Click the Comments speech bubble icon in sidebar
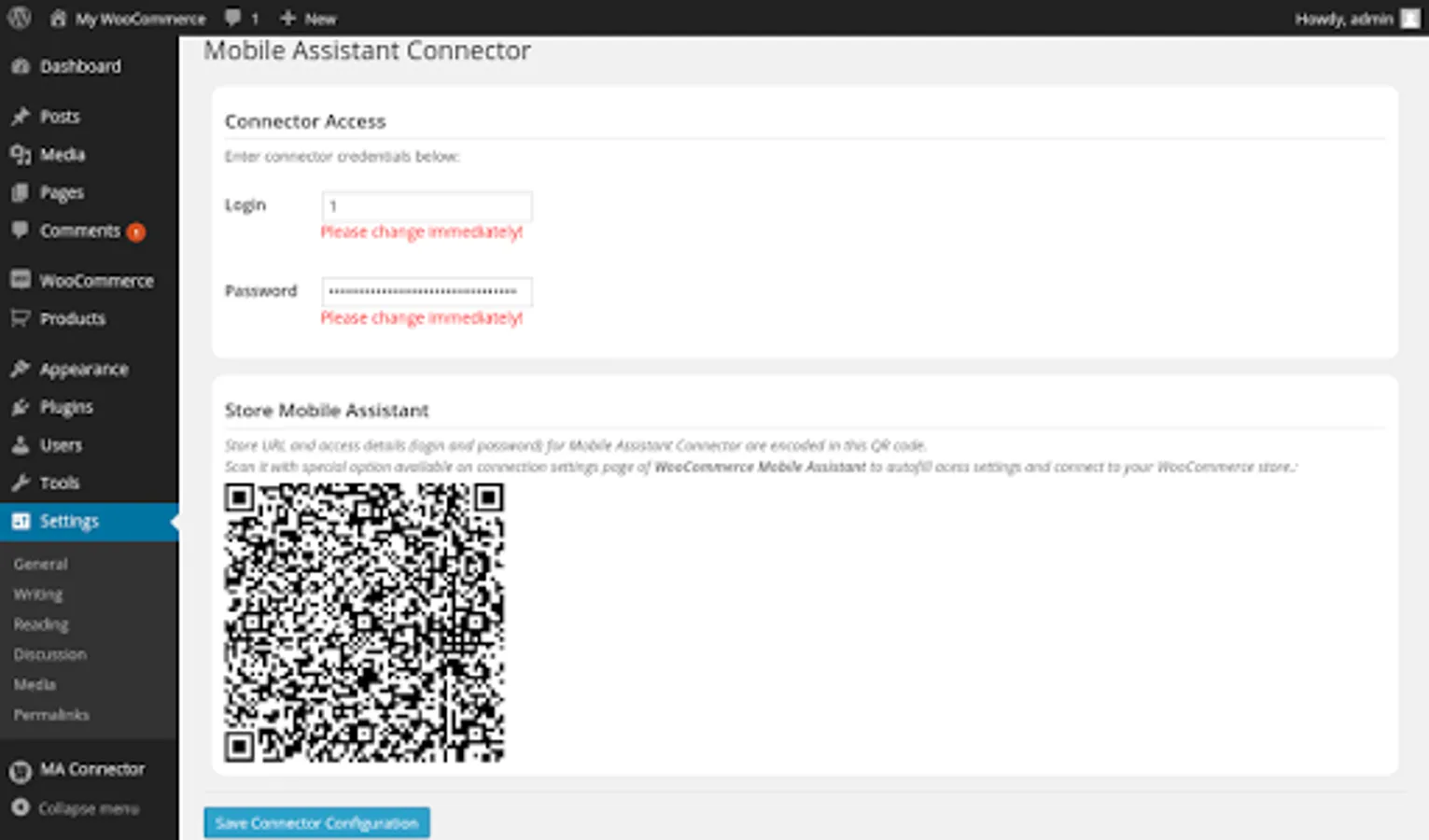This screenshot has width=1429, height=840. [x=21, y=231]
